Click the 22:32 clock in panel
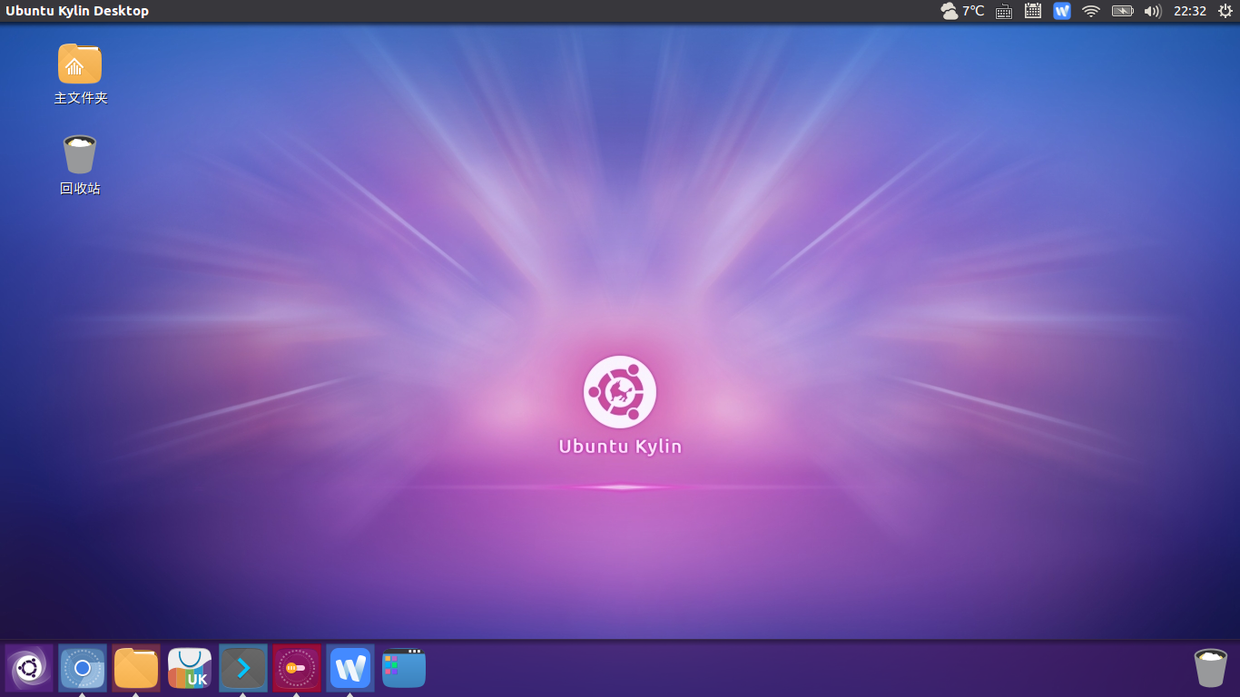 1190,11
